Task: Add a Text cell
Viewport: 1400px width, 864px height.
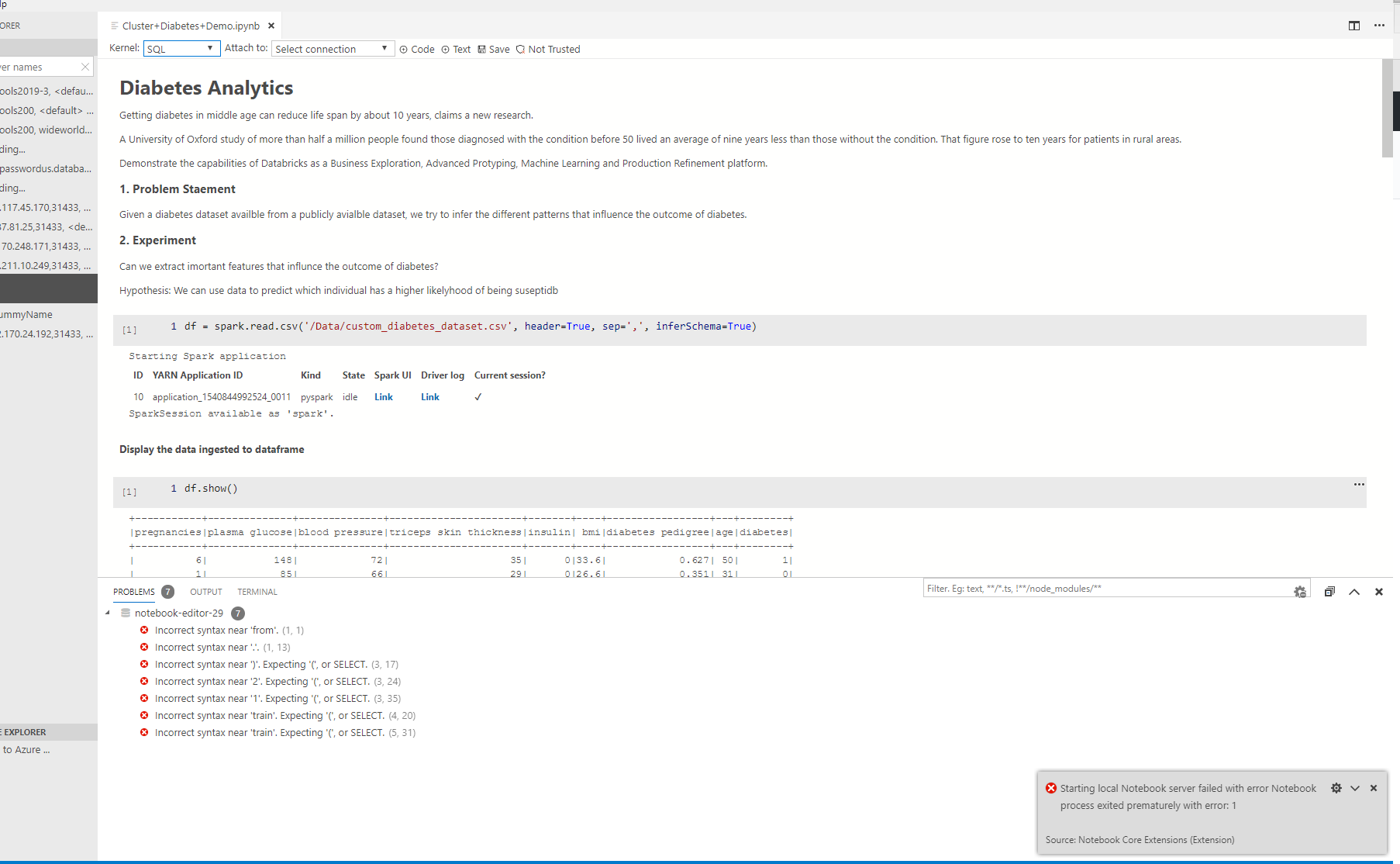Action: pos(456,49)
